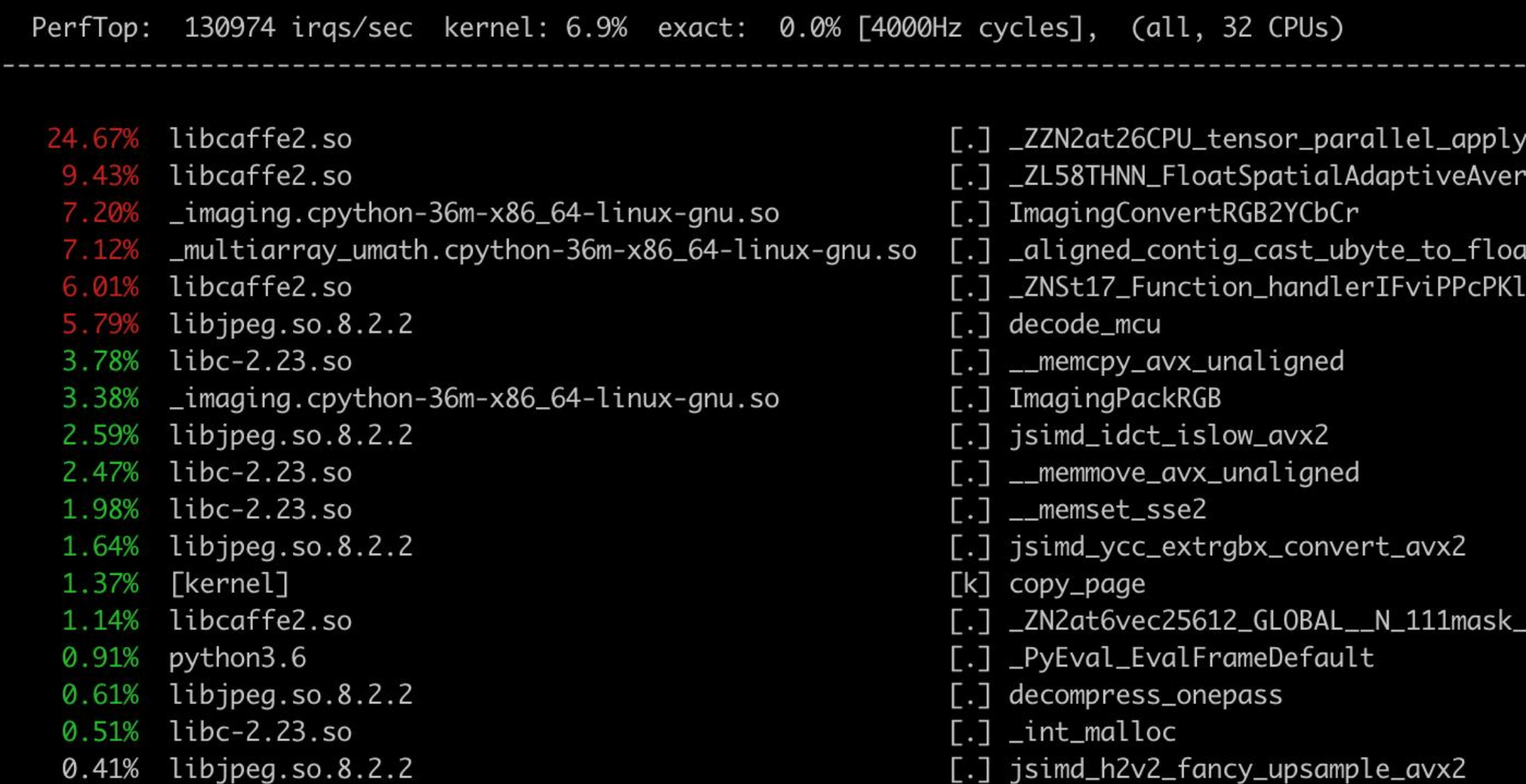Select the __memcpy_avx_unaligned symbol
This screenshot has width=1526, height=784.
pos(1176,362)
